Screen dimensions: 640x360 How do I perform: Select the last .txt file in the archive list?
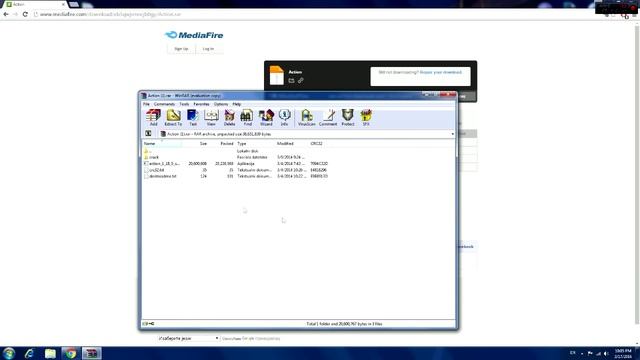[x=236, y=176]
